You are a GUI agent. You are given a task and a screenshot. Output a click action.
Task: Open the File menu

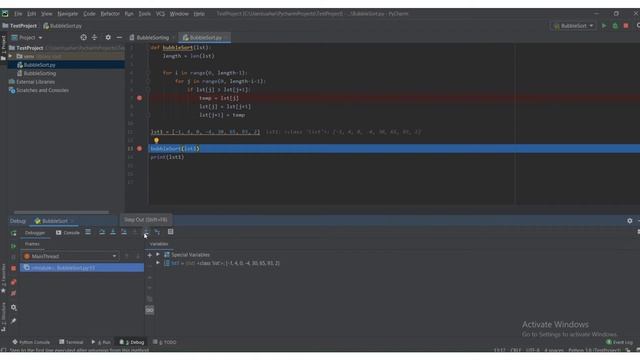(18, 13)
